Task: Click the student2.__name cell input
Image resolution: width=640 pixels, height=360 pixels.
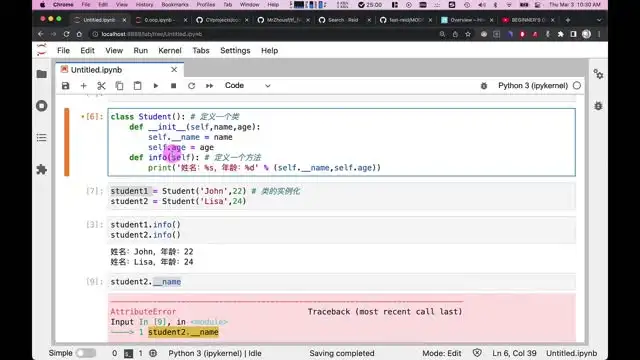Action: pyautogui.click(x=342, y=282)
